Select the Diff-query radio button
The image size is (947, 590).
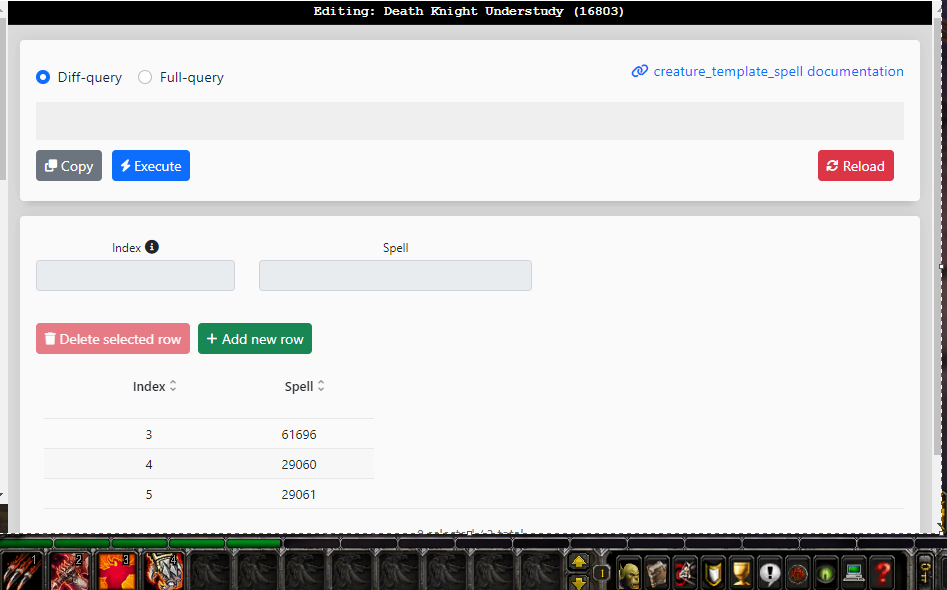pyautogui.click(x=42, y=77)
